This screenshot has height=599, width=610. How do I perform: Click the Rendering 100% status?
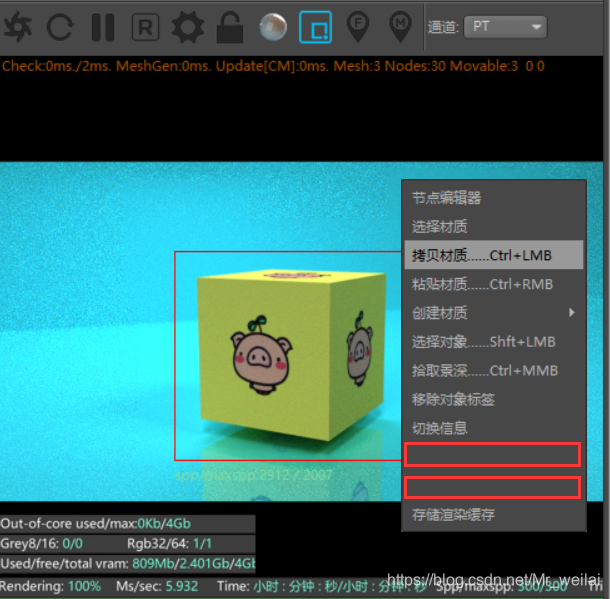[x=51, y=586]
